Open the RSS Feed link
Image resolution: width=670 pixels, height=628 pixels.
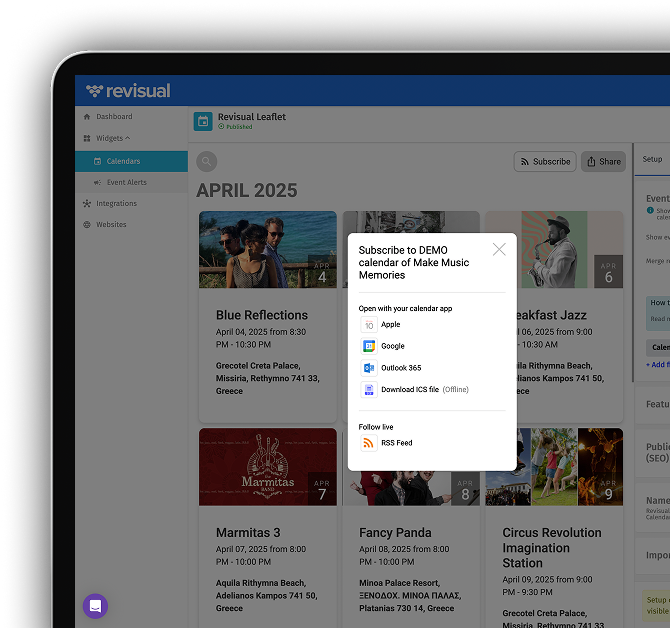[x=387, y=443]
